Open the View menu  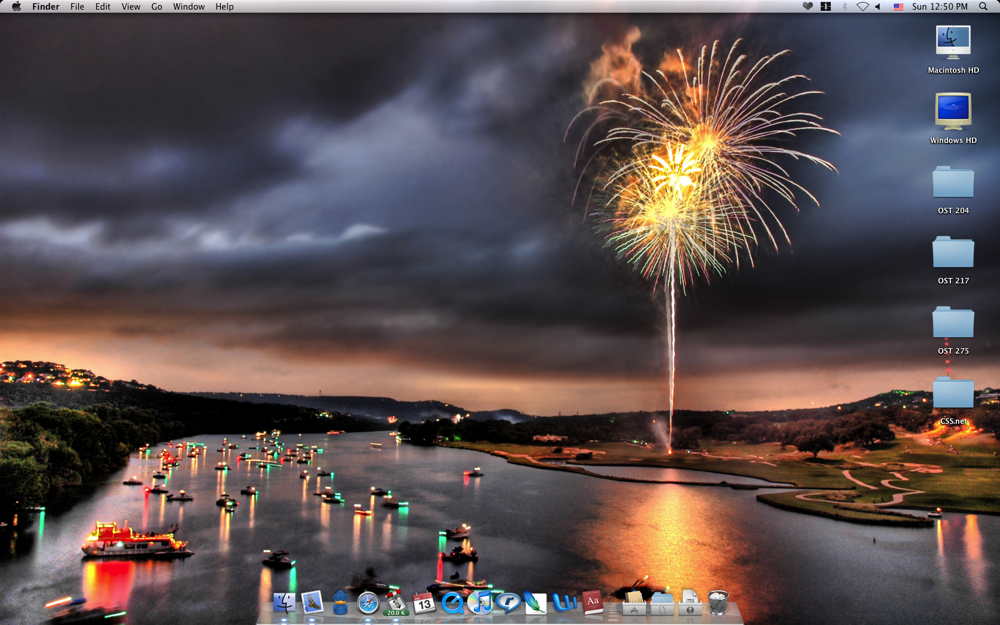(x=131, y=6)
